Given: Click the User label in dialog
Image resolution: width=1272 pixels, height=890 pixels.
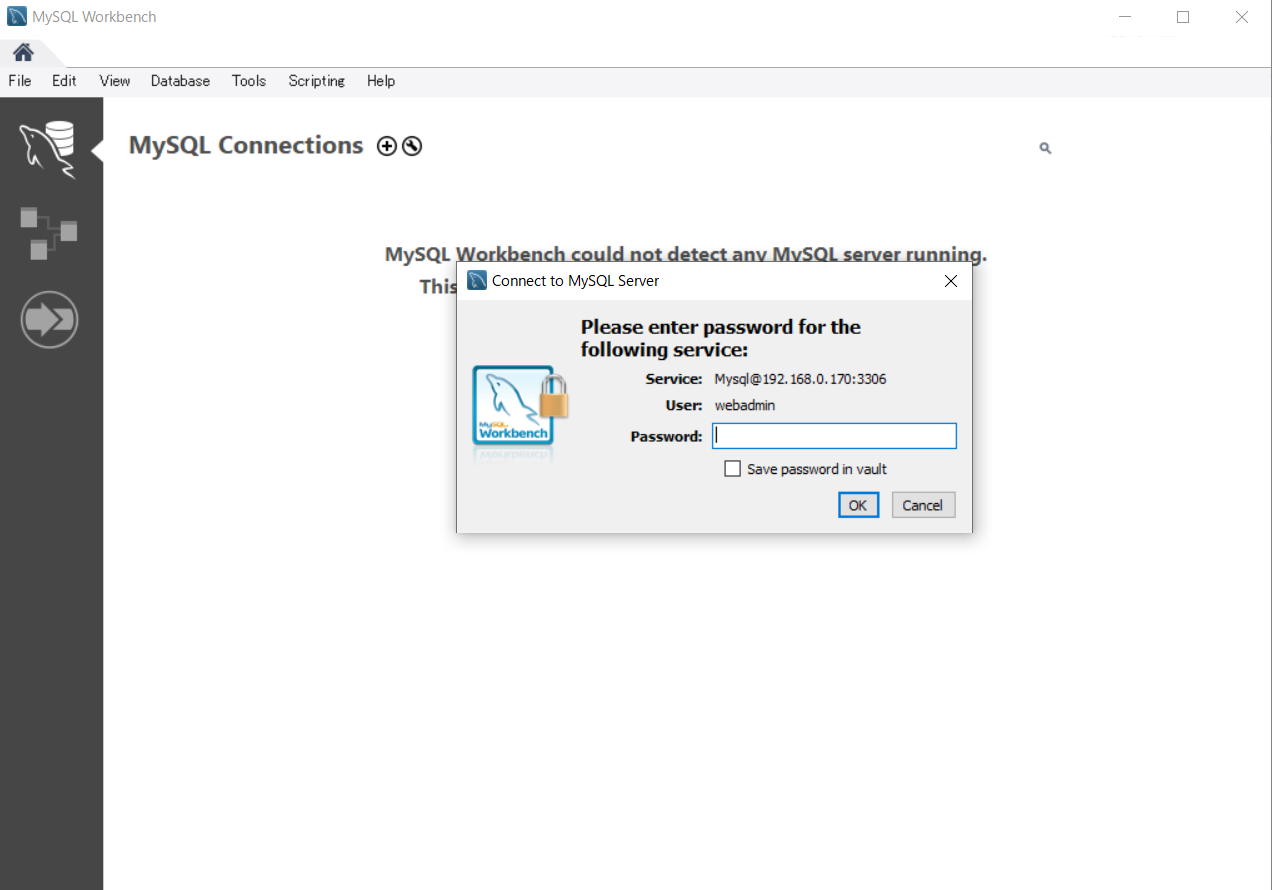Looking at the screenshot, I should [684, 406].
